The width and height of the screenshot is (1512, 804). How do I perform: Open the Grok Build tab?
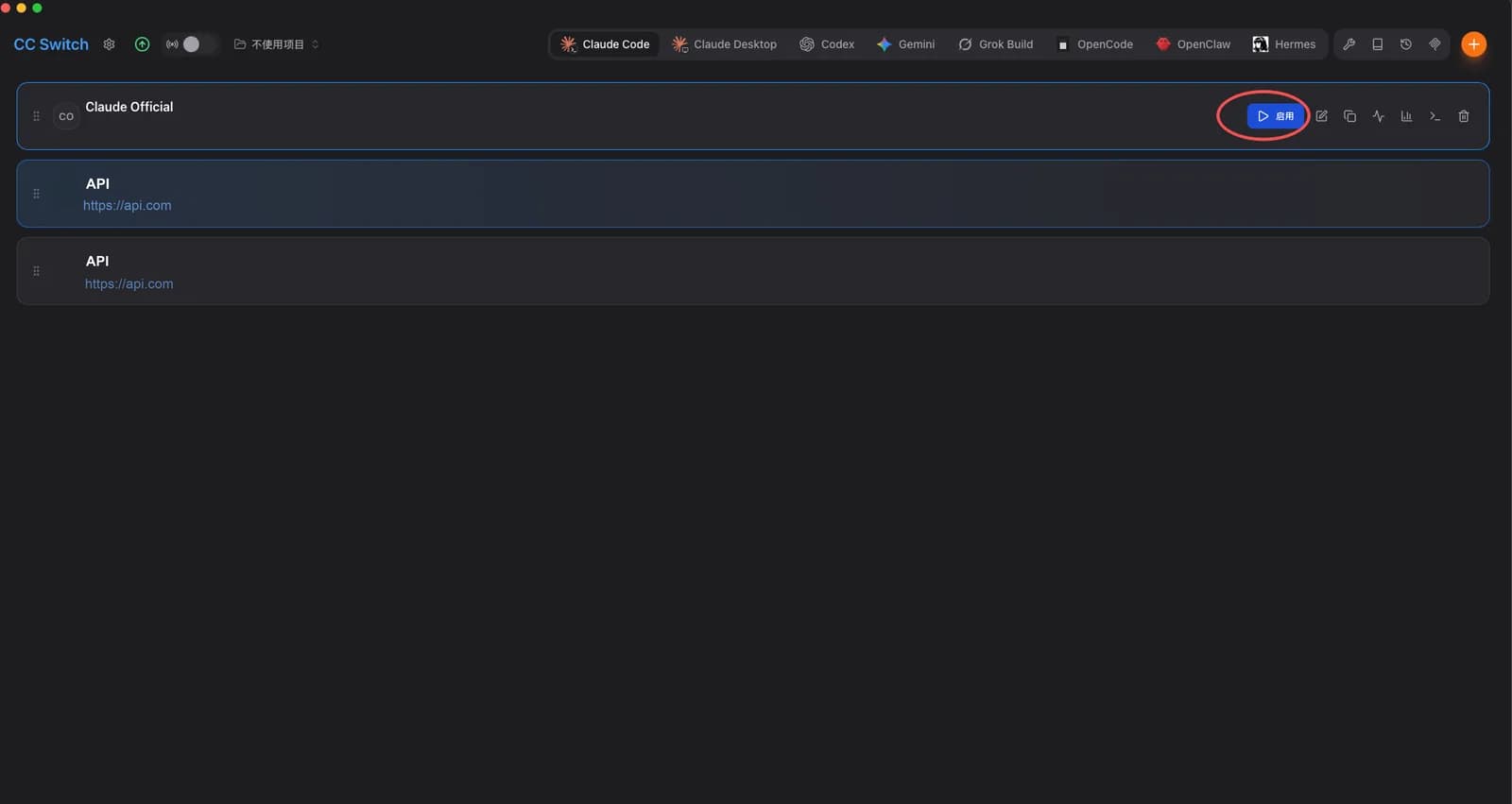[x=996, y=44]
